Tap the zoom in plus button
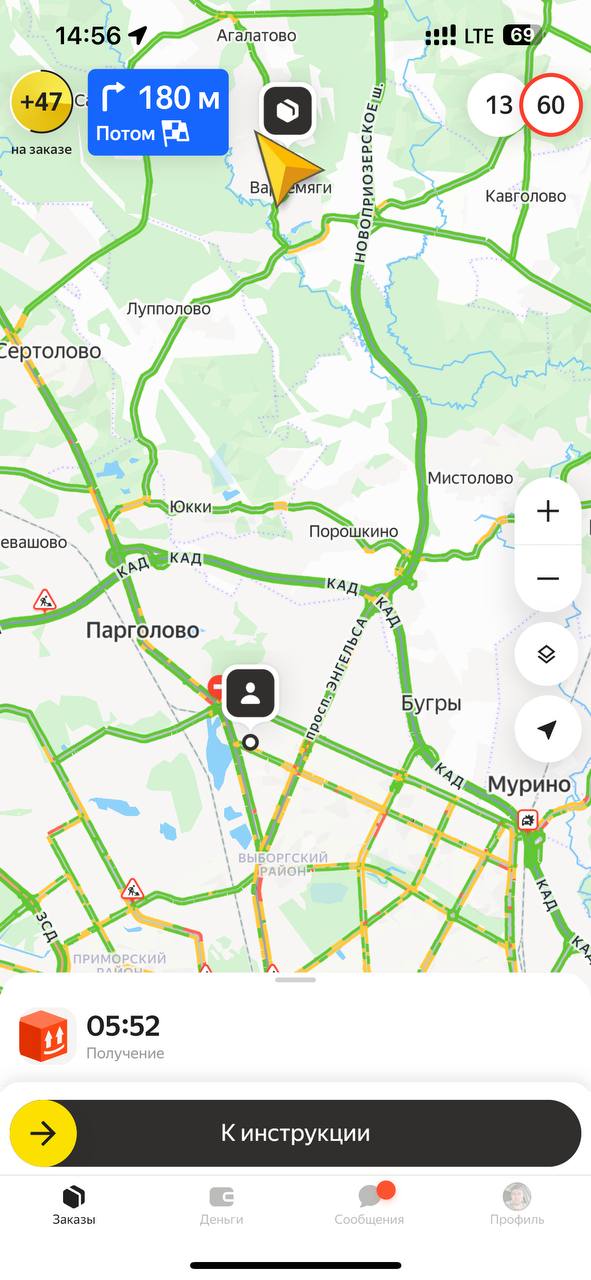Viewport: 591px width, 1280px height. pos(547,512)
